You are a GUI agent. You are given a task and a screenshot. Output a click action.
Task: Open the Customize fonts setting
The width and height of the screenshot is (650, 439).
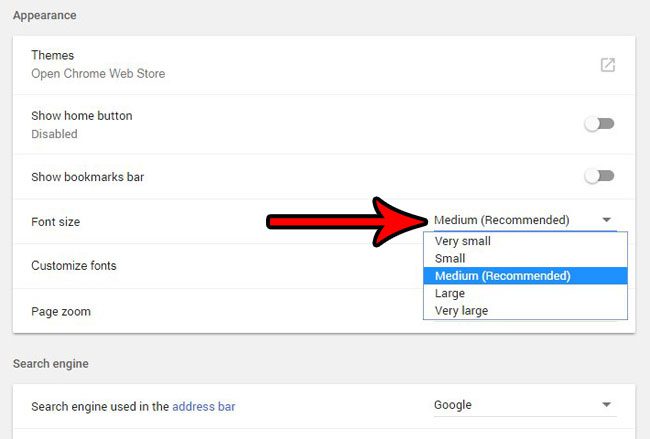(x=74, y=266)
